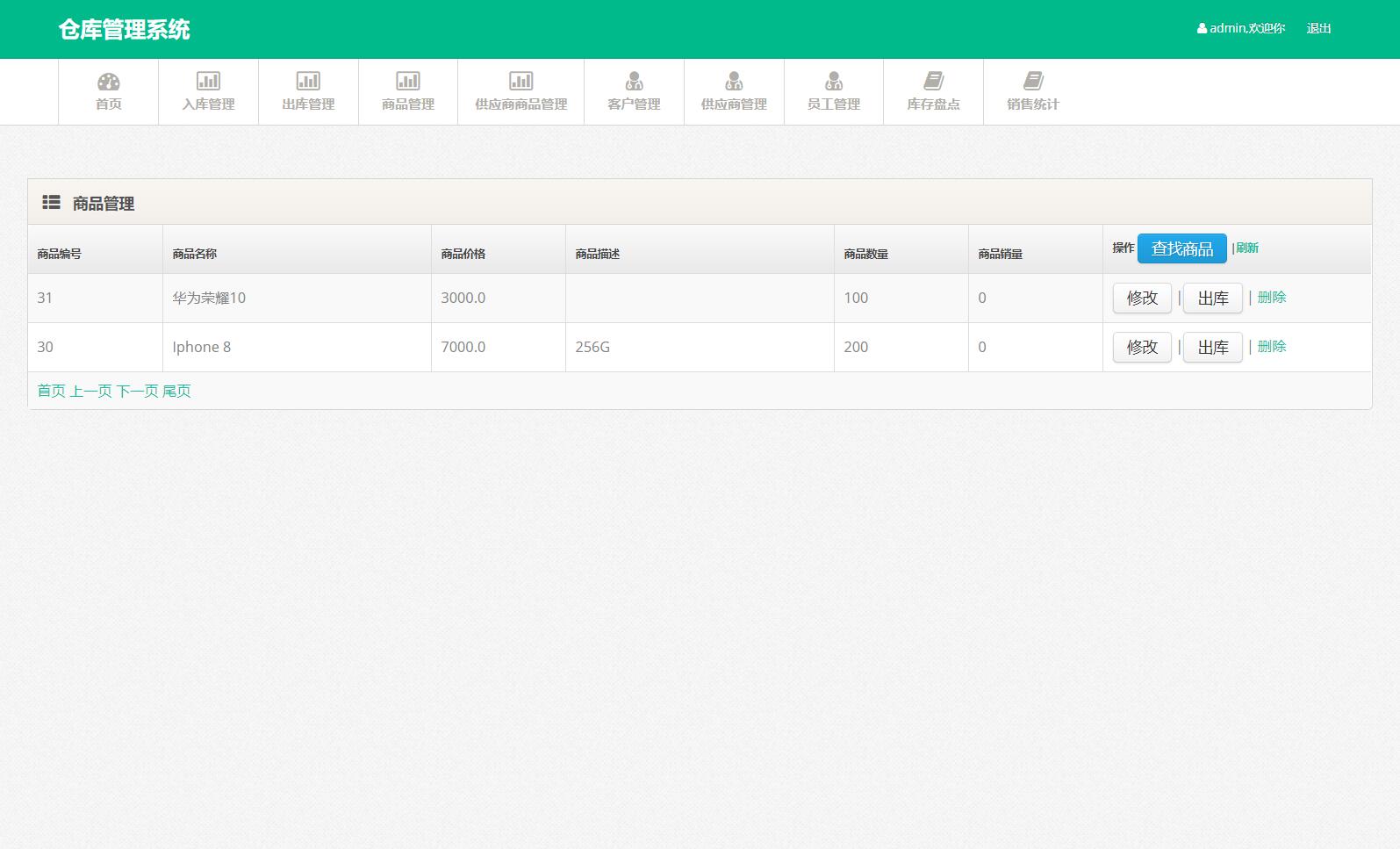The image size is (1400, 849).
Task: Open the 销售统计 menu label
Action: pos(1033,104)
